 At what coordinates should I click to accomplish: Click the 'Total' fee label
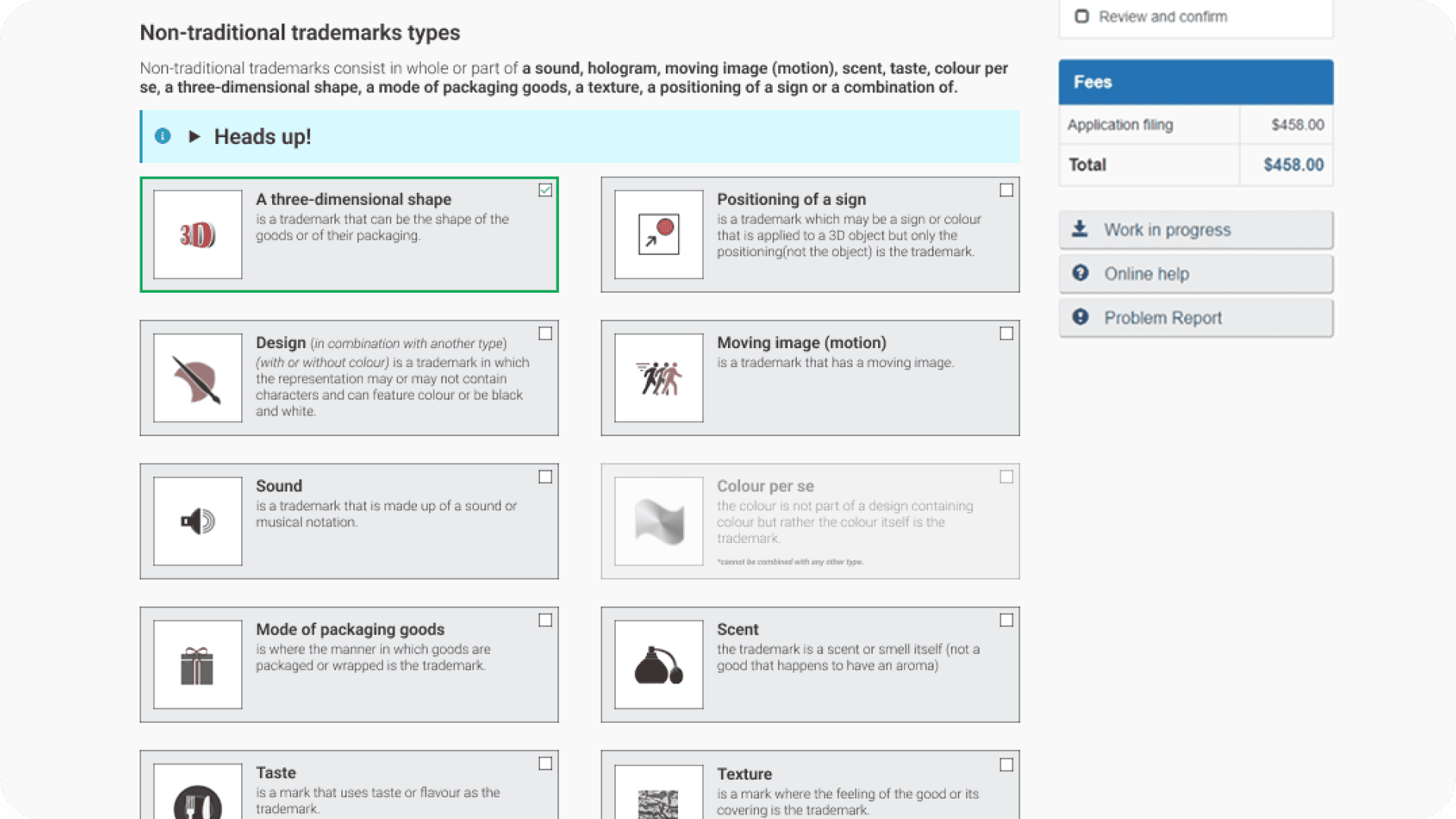click(x=1087, y=165)
